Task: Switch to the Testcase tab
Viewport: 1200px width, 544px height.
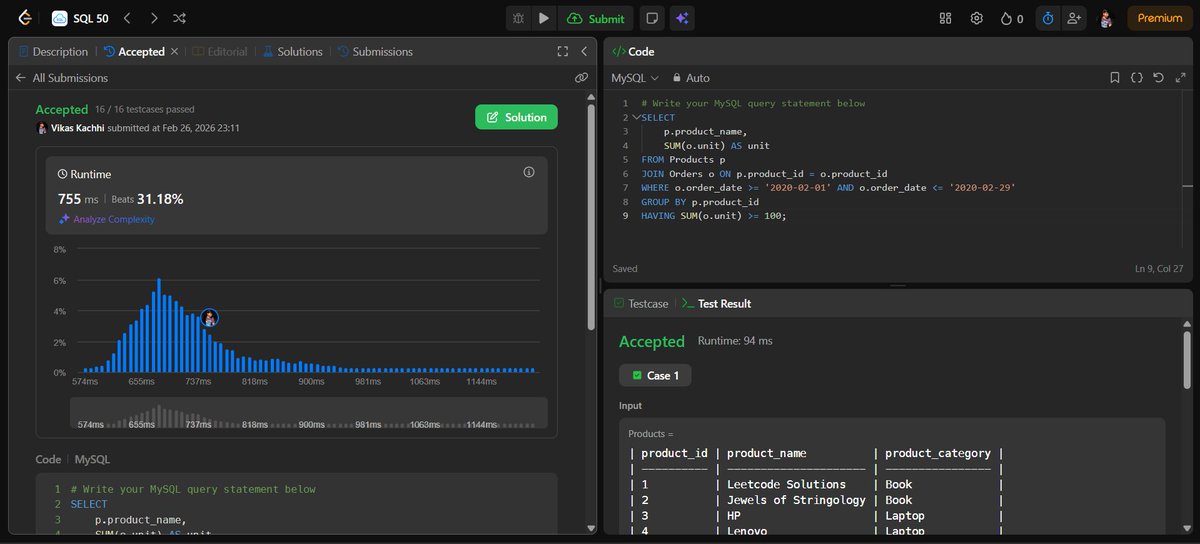Action: point(640,303)
